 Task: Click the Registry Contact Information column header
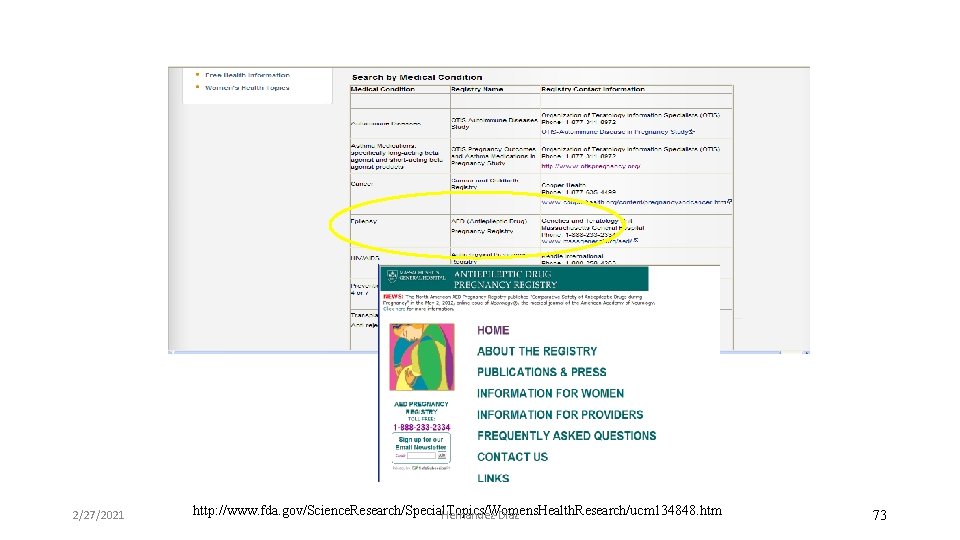pyautogui.click(x=593, y=89)
